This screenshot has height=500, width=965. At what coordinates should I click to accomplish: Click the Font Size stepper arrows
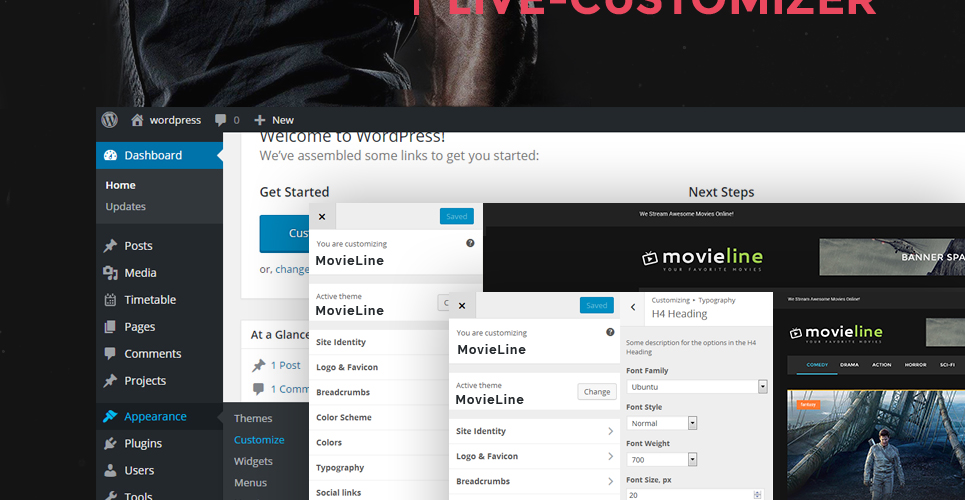757,495
